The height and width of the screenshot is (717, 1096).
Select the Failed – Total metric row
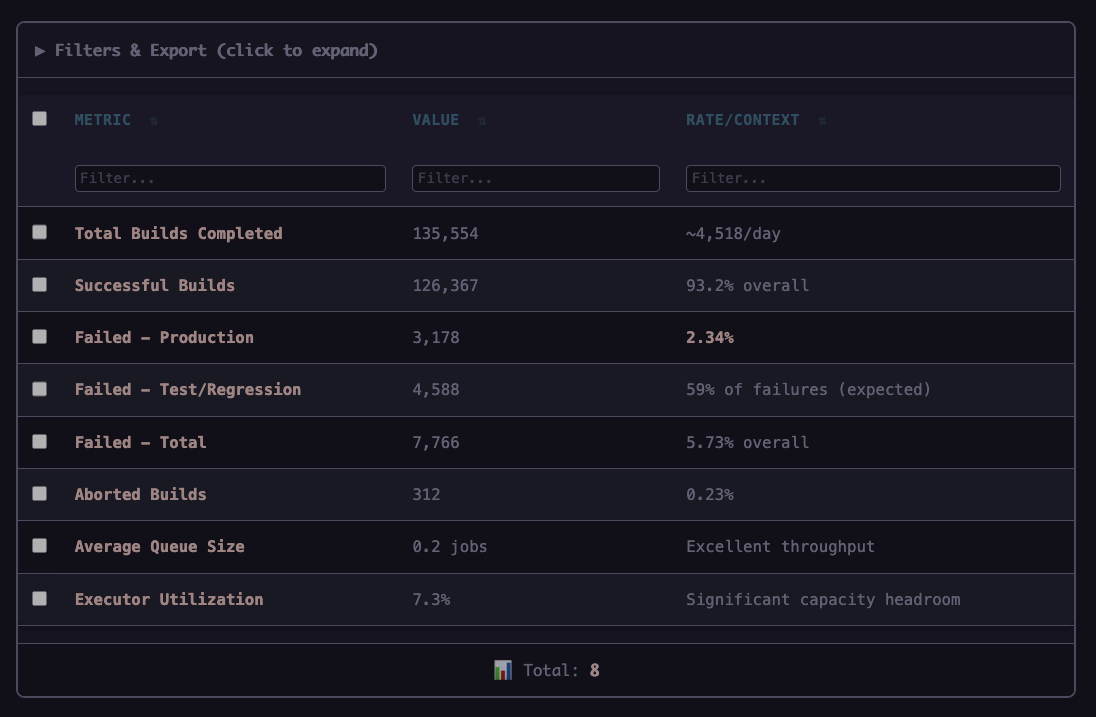pos(141,442)
